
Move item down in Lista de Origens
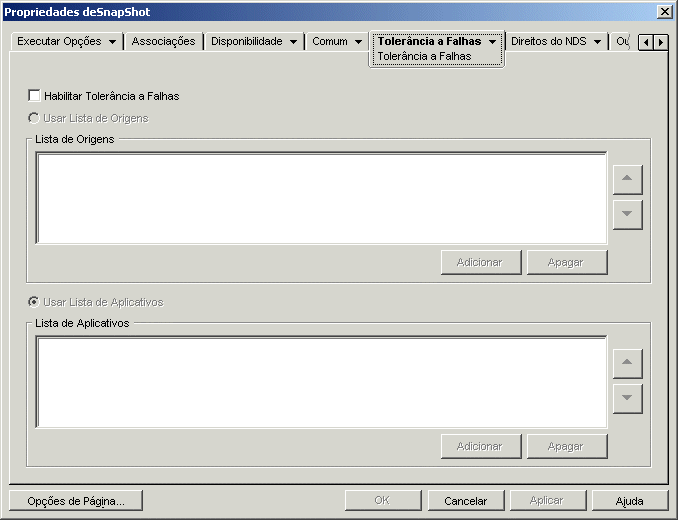point(627,214)
